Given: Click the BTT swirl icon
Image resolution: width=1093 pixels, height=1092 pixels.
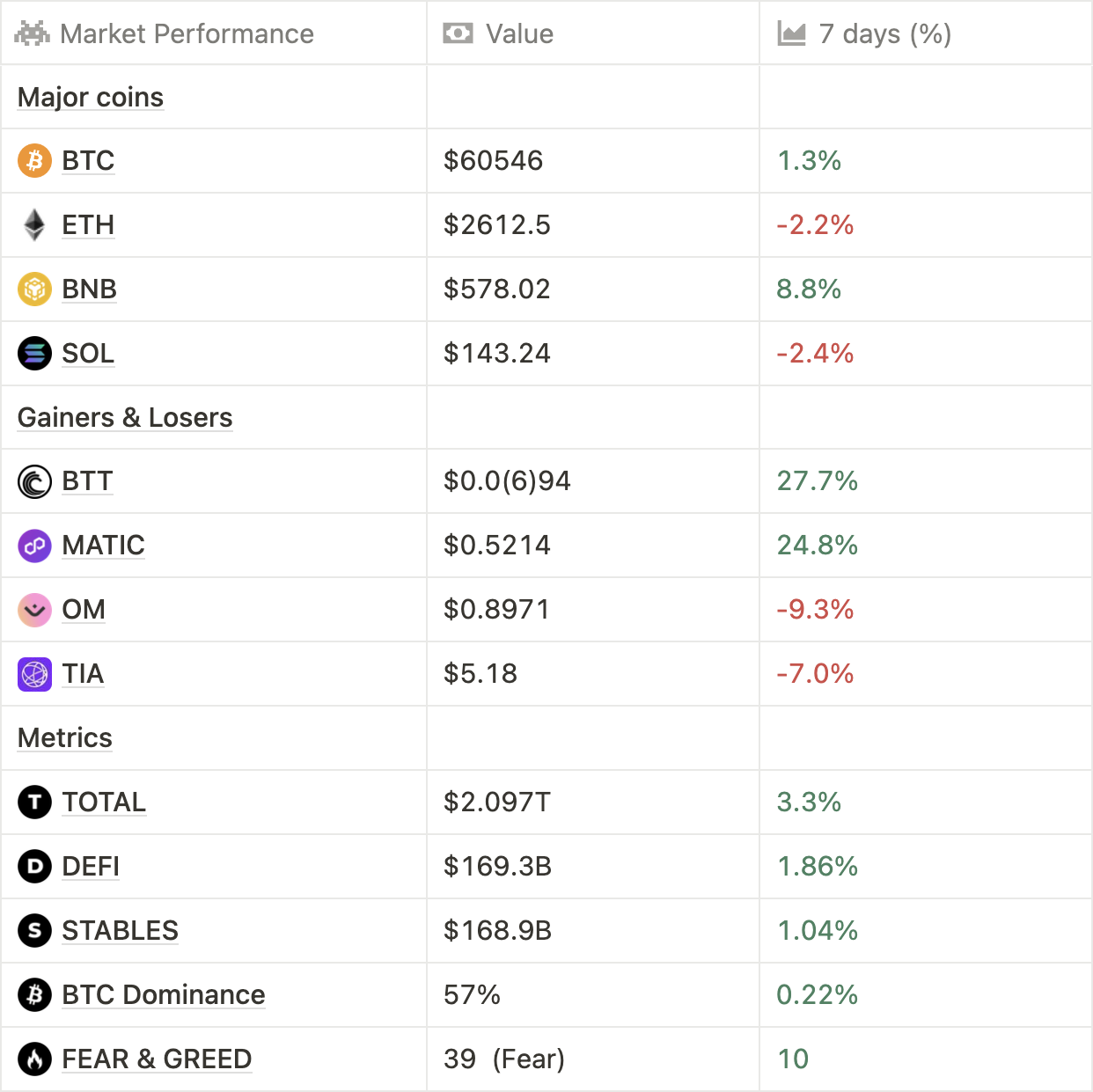Looking at the screenshot, I should click(x=35, y=481).
